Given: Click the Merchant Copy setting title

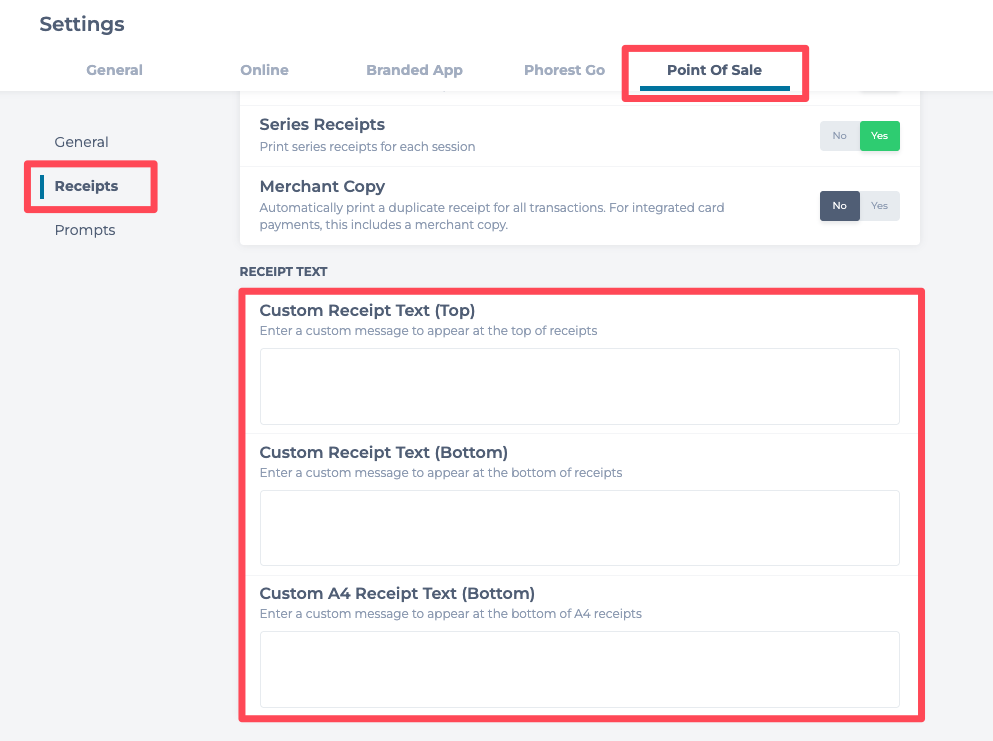Looking at the screenshot, I should [x=322, y=187].
